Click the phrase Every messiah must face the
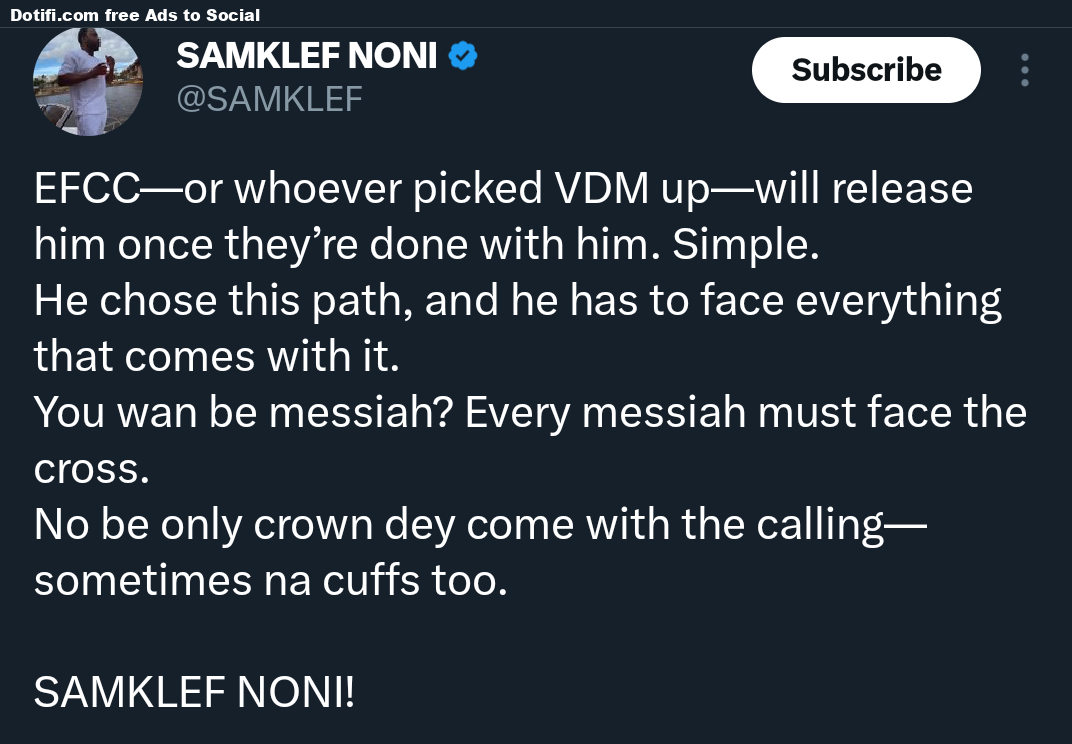 [x=746, y=413]
